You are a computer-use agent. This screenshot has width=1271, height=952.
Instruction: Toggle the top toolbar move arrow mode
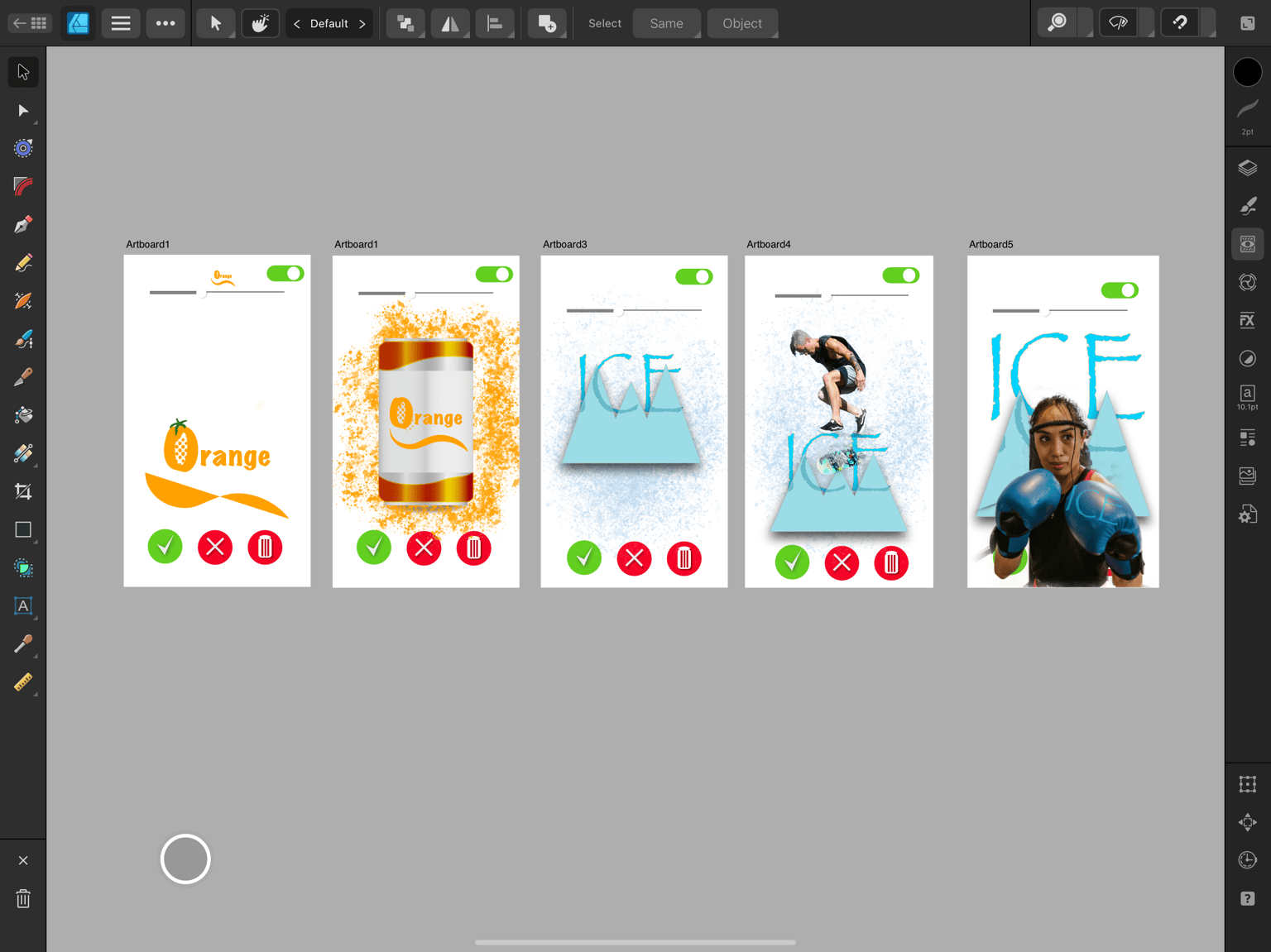click(215, 23)
